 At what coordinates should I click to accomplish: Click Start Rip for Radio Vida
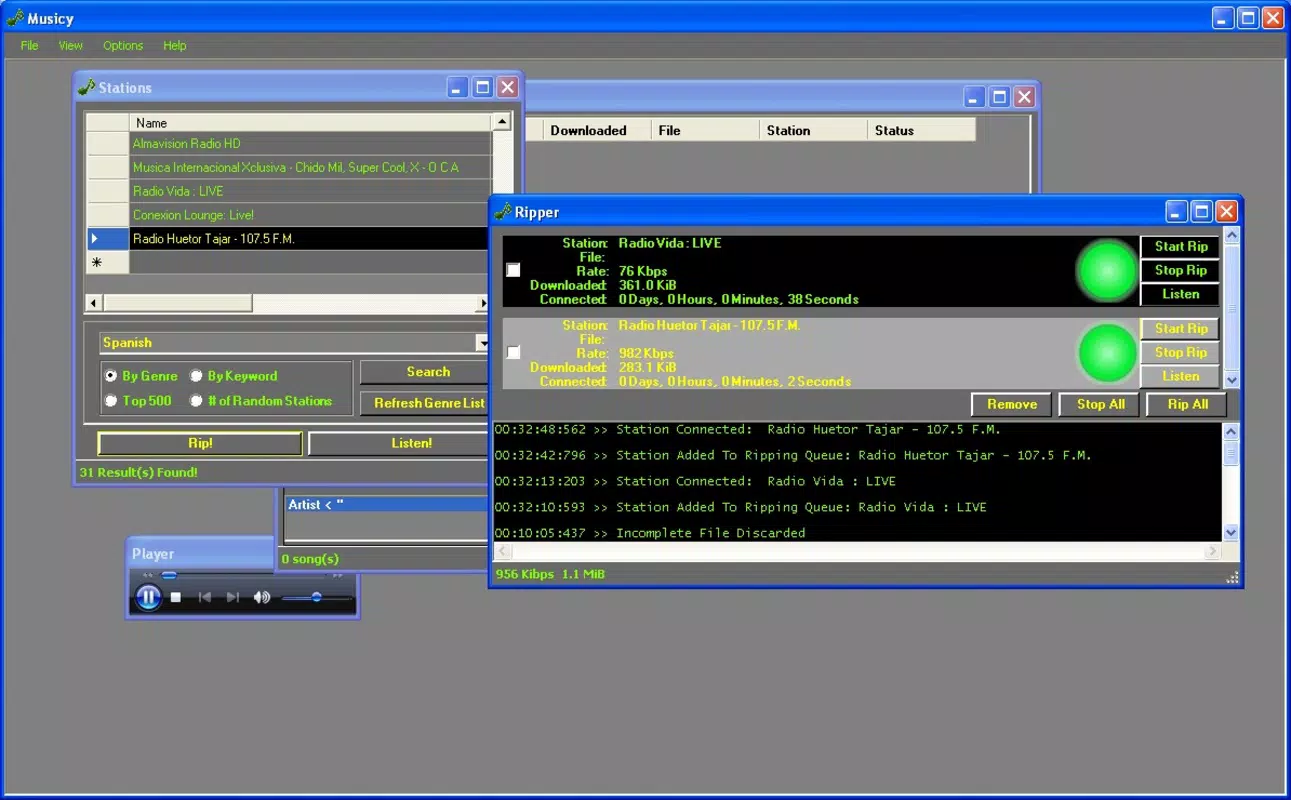(x=1180, y=247)
